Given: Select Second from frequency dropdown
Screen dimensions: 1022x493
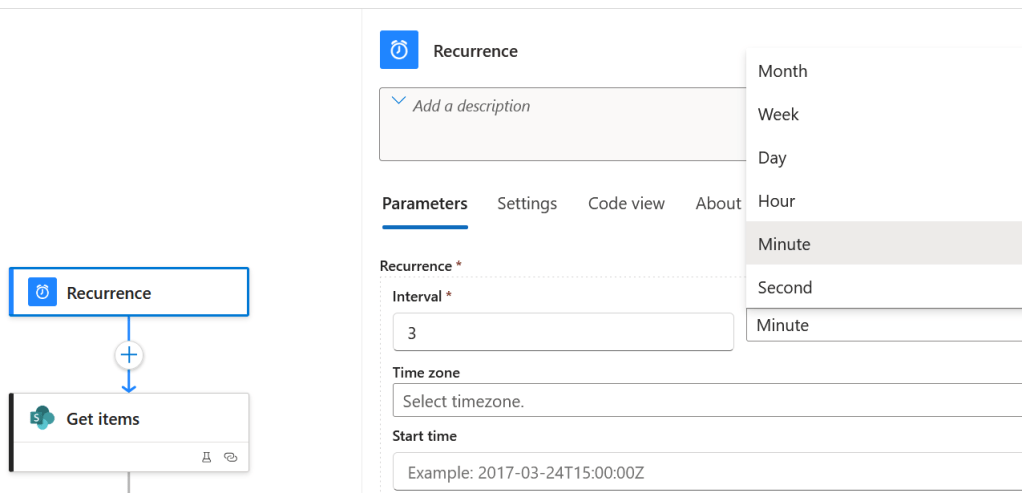Looking at the screenshot, I should point(884,286).
